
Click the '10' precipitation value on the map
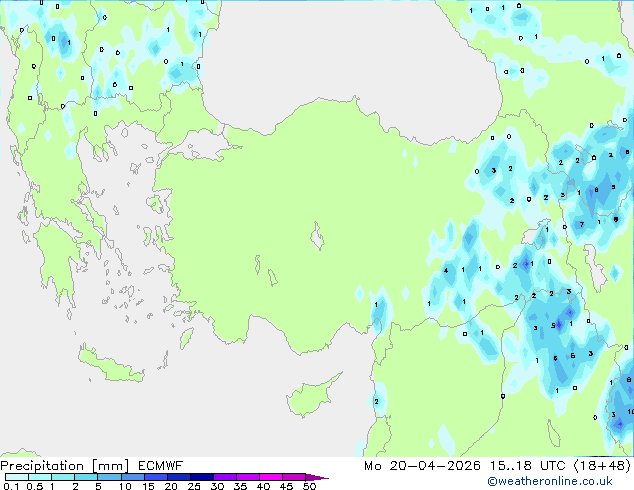(x=631, y=412)
